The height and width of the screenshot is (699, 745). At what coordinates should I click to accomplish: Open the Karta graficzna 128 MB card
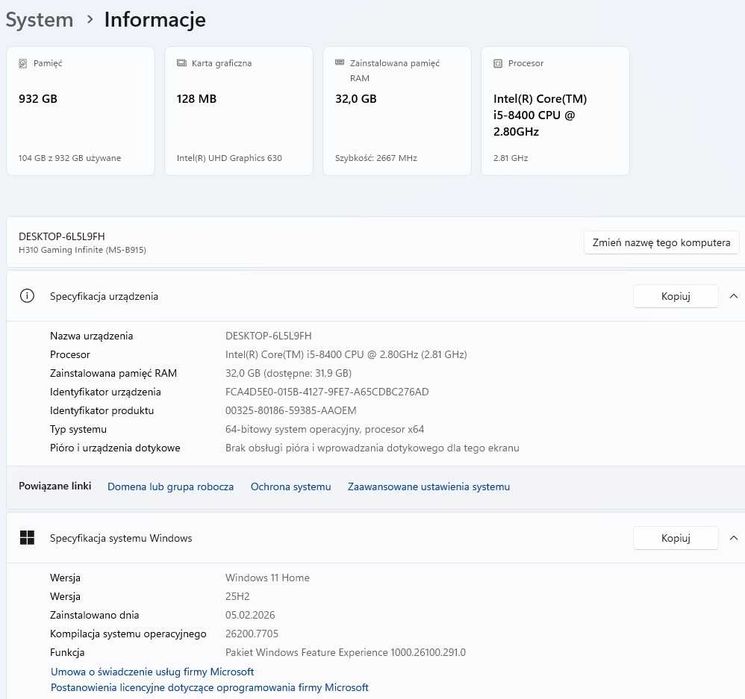[239, 111]
